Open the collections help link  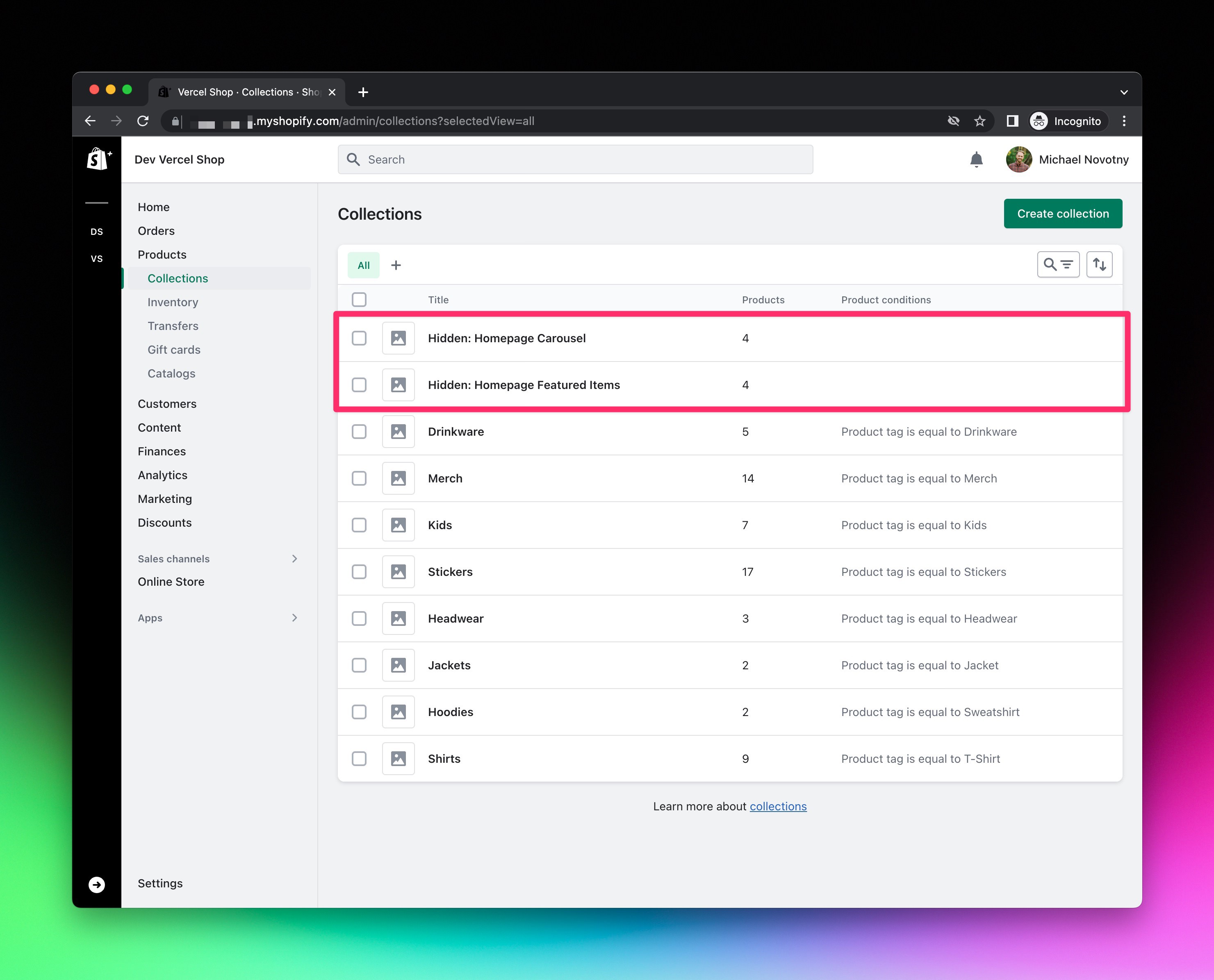pyautogui.click(x=778, y=807)
